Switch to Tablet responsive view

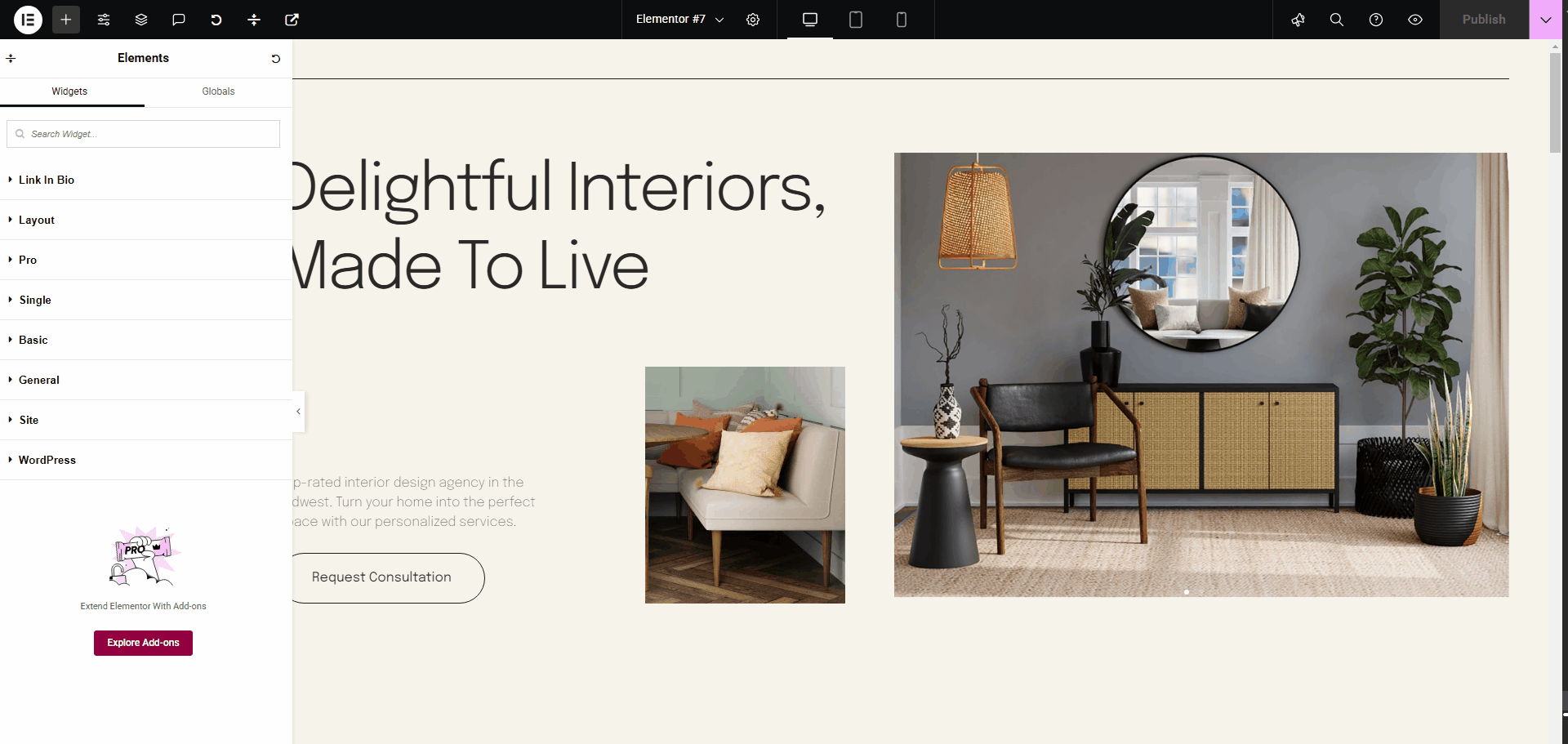(x=856, y=20)
